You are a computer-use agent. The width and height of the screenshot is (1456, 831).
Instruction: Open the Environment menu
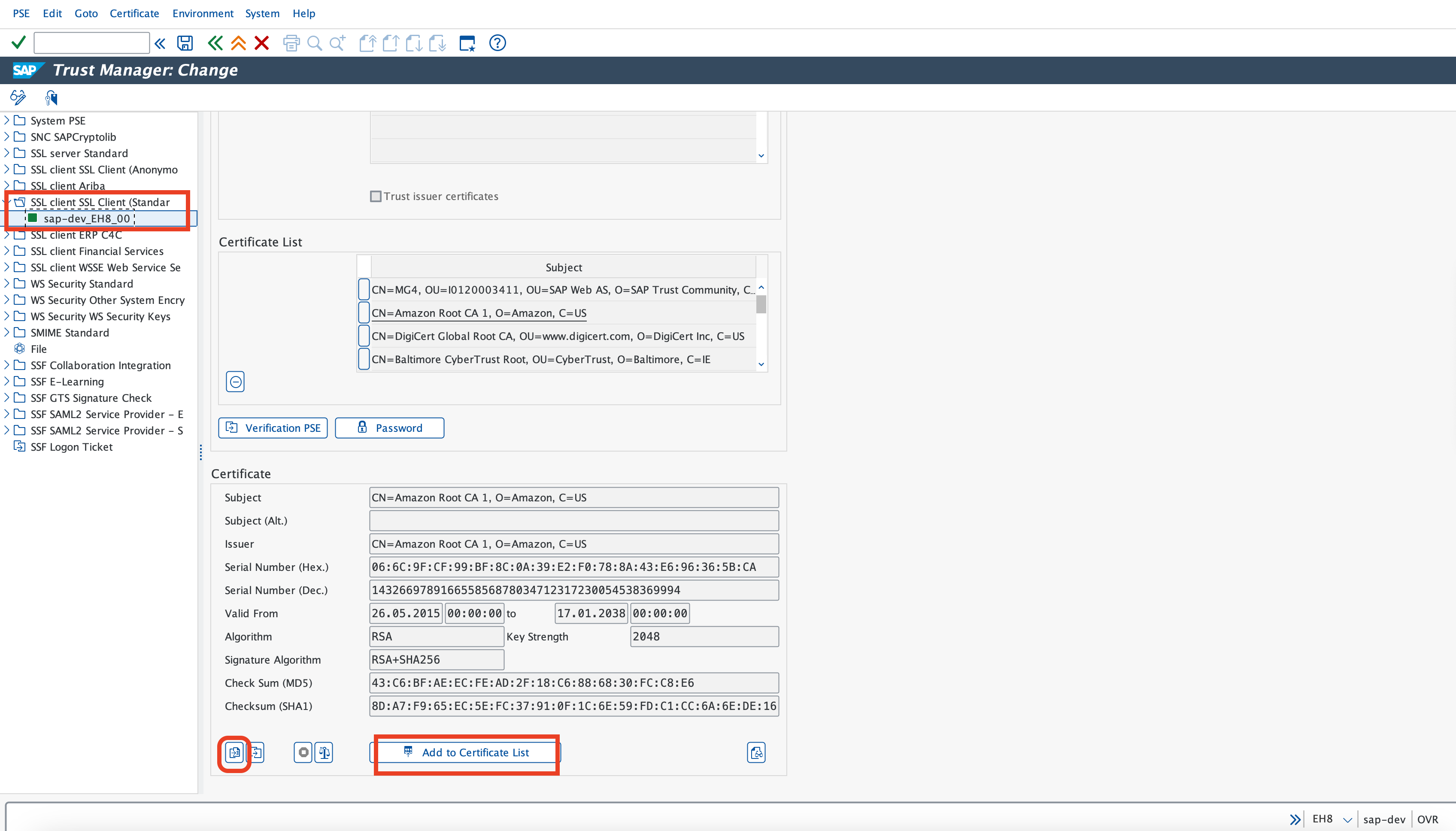[x=203, y=13]
